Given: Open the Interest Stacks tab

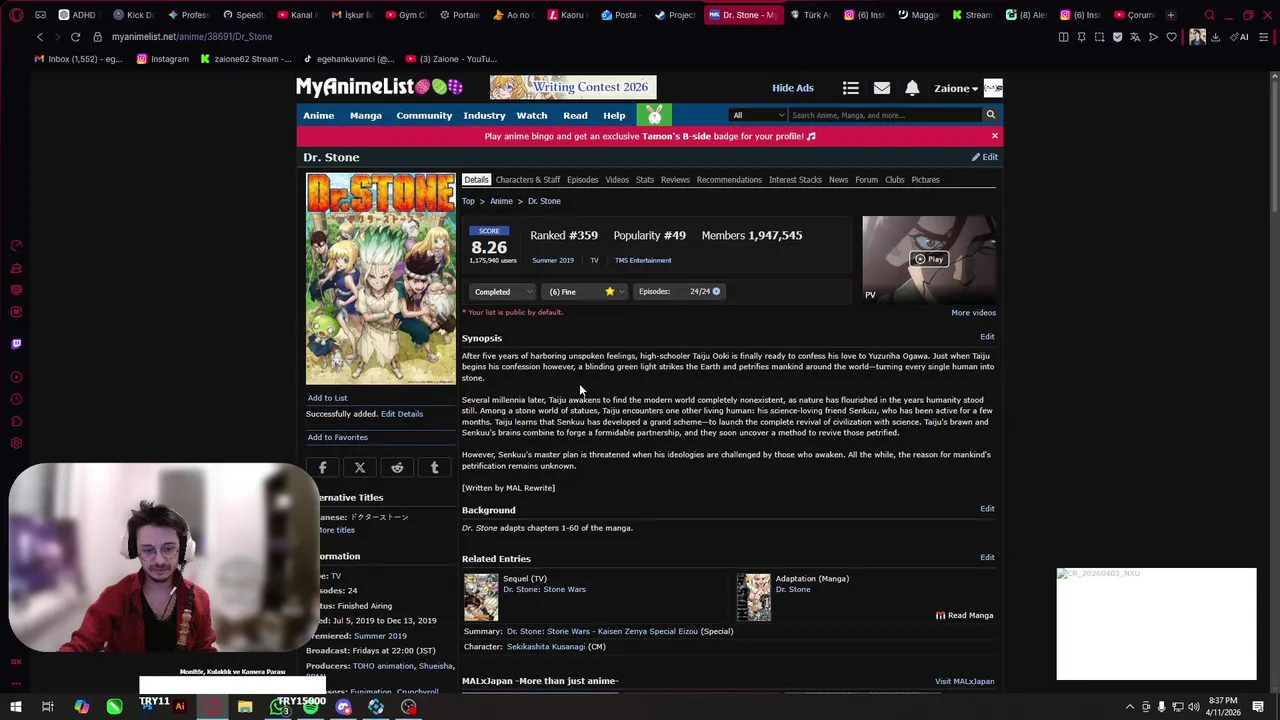Looking at the screenshot, I should point(795,180).
